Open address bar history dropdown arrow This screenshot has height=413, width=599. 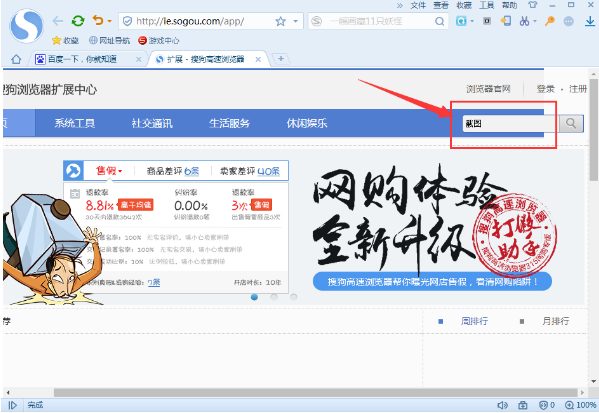point(295,21)
